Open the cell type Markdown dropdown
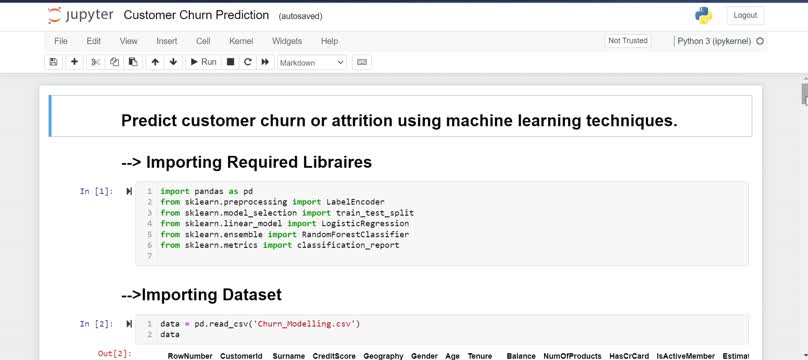The width and height of the screenshot is (808, 360). coord(312,62)
